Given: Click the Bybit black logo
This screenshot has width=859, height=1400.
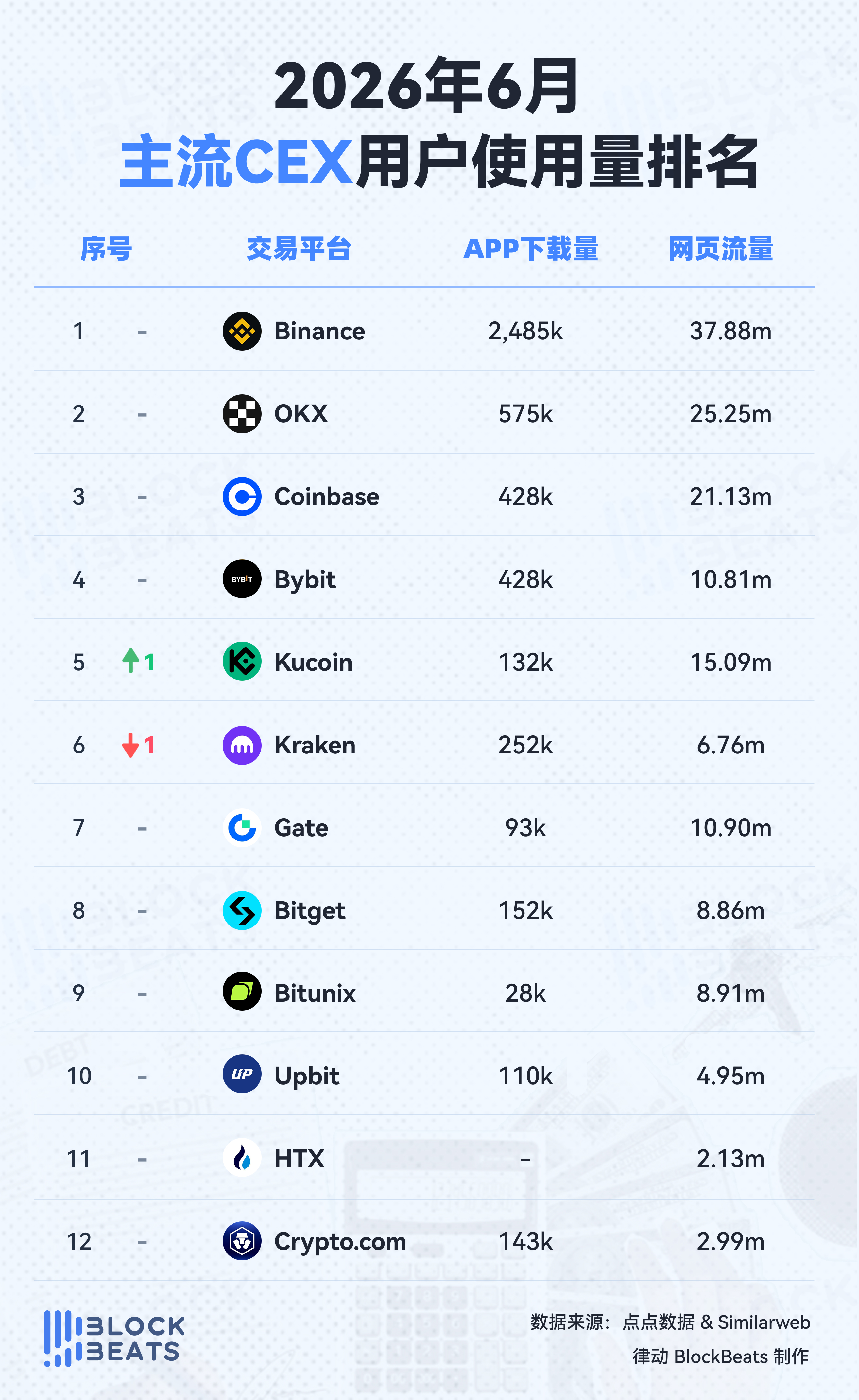Looking at the screenshot, I should coord(242,579).
